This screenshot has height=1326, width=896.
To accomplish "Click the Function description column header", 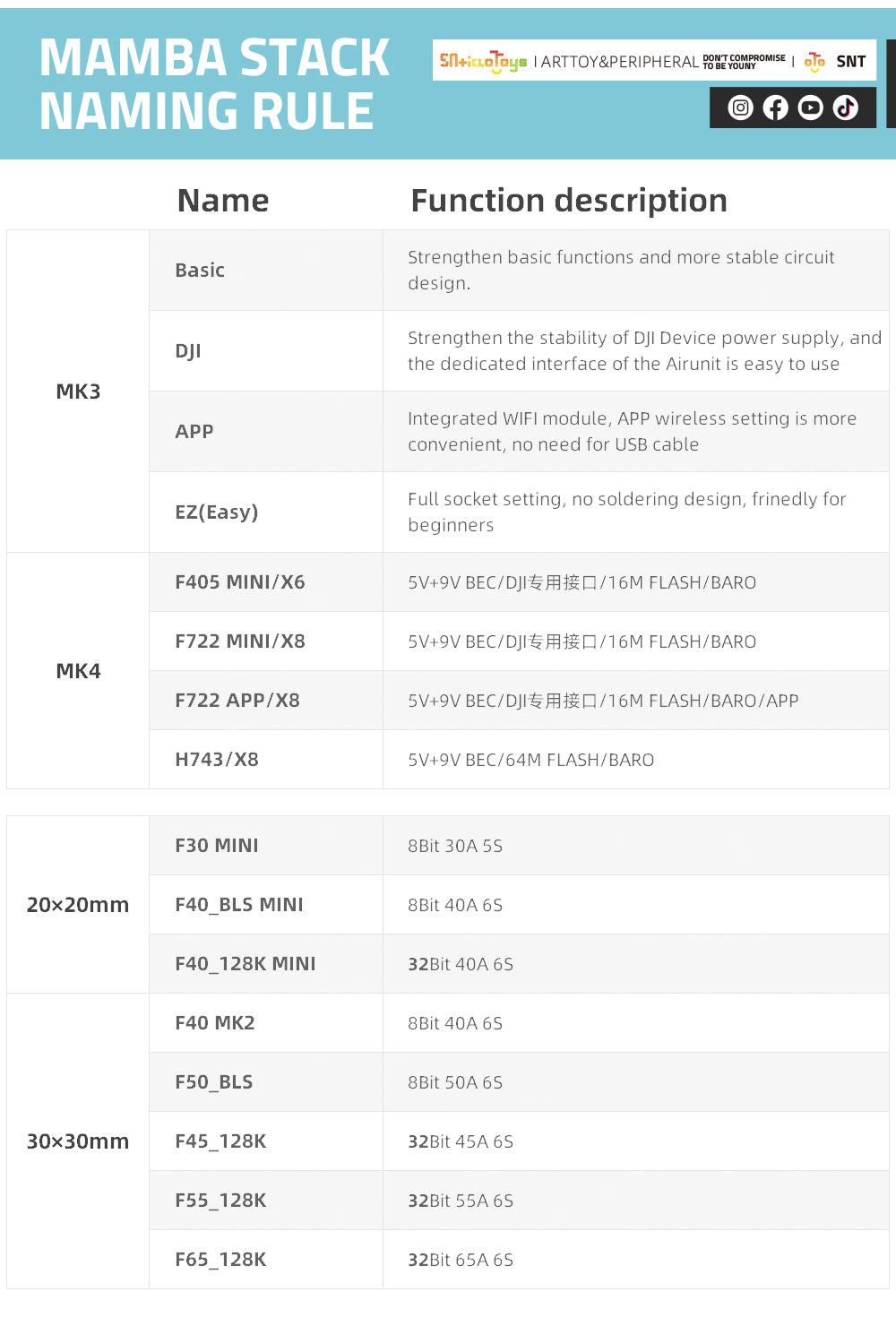I will pos(569,200).
